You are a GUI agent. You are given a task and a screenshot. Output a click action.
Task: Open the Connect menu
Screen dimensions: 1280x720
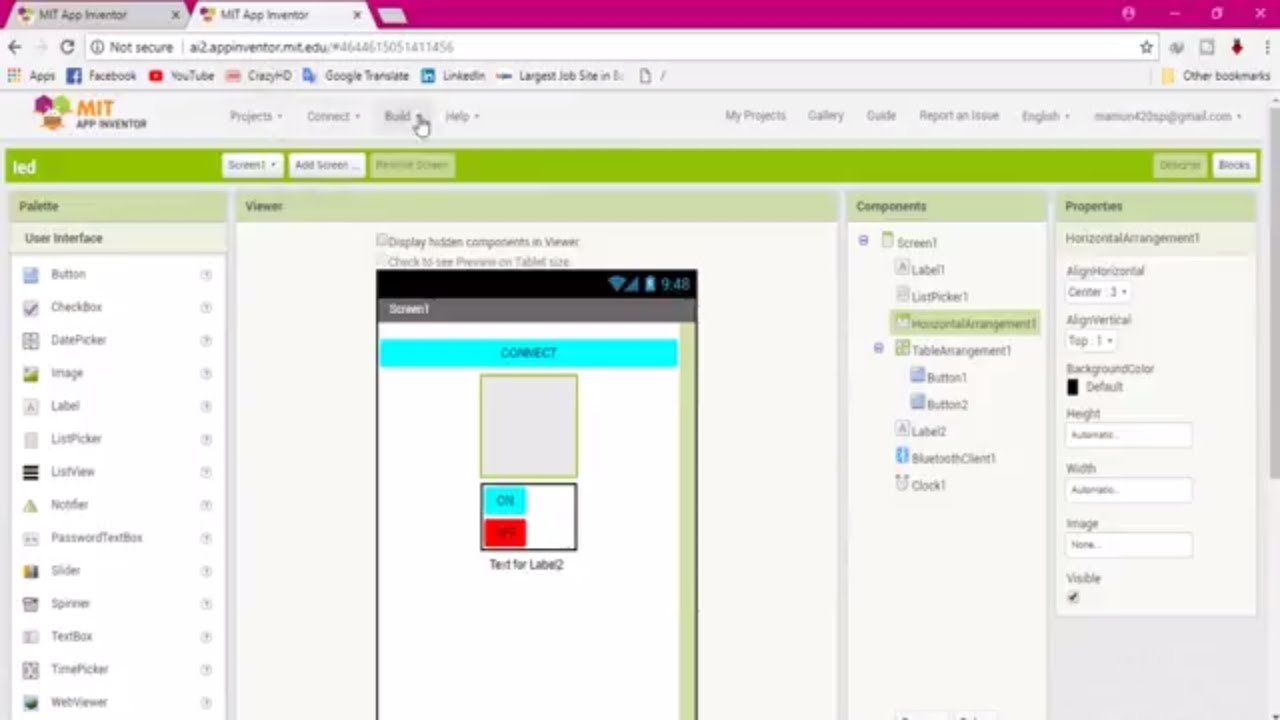pyautogui.click(x=333, y=116)
